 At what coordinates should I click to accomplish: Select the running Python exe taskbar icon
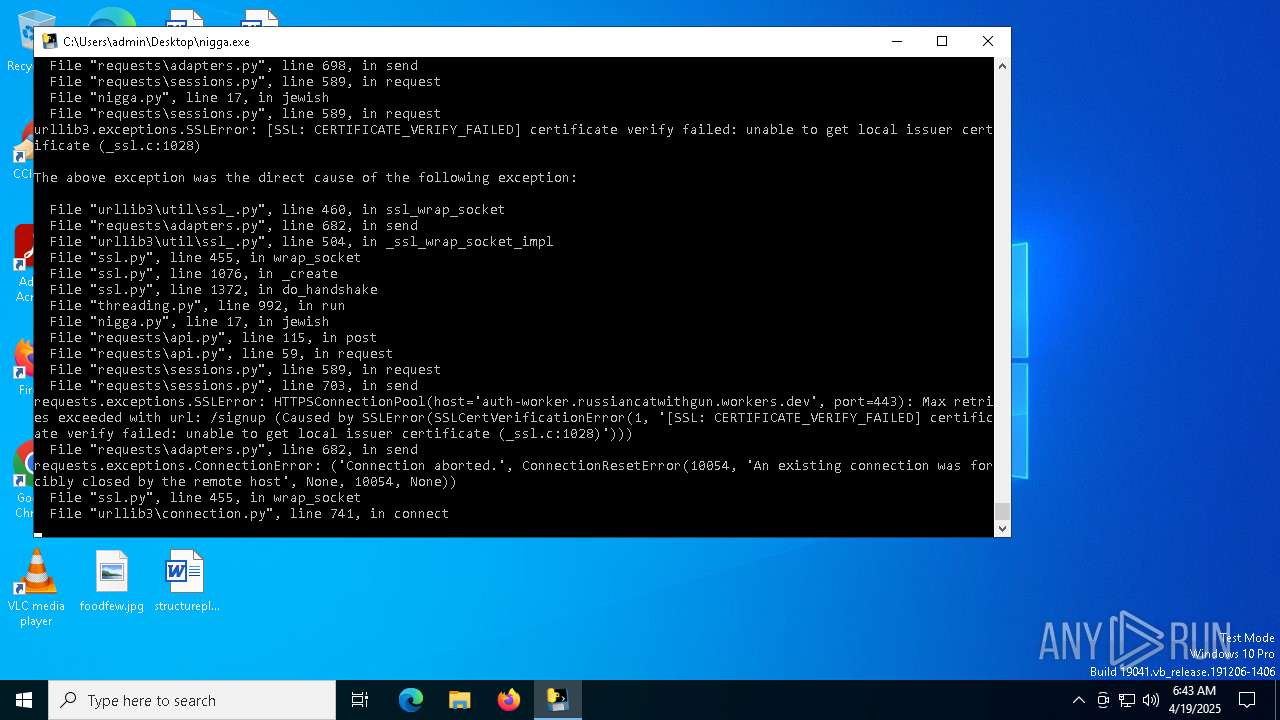557,700
